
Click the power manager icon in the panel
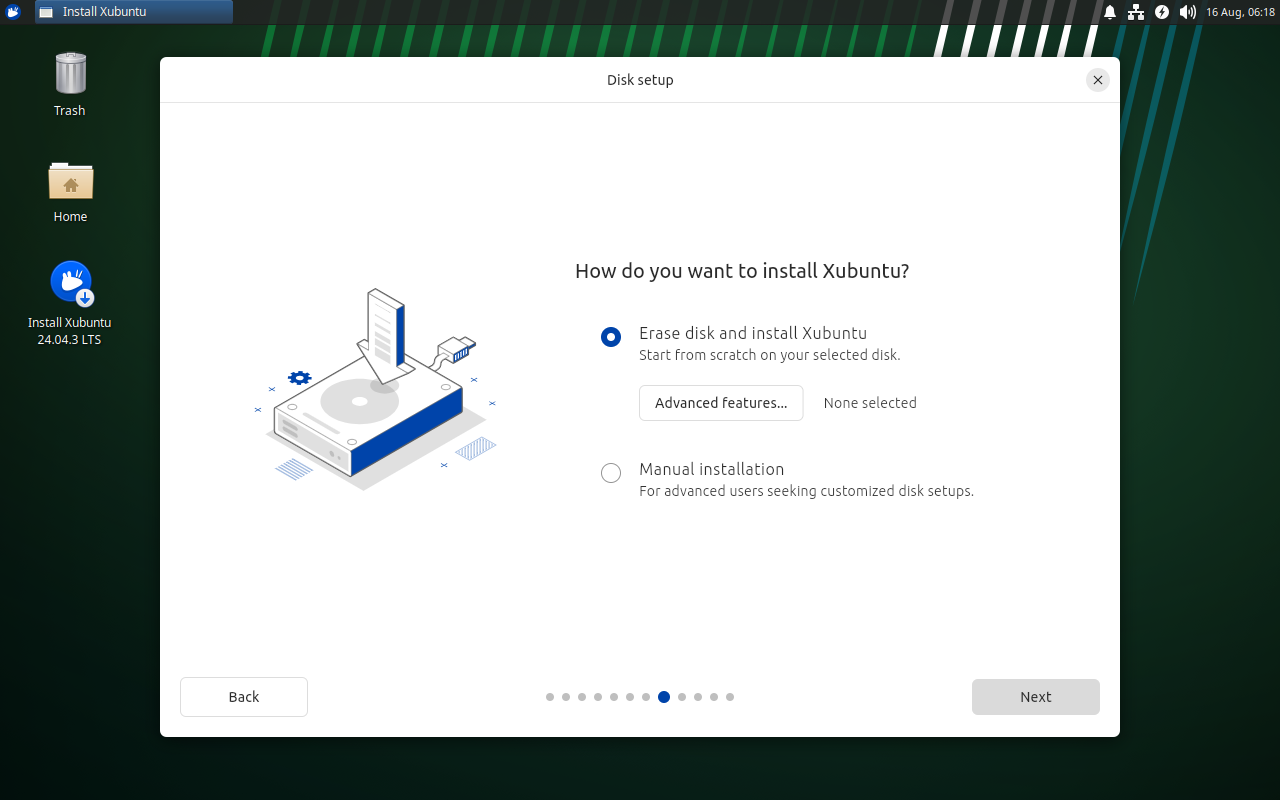tap(1162, 12)
